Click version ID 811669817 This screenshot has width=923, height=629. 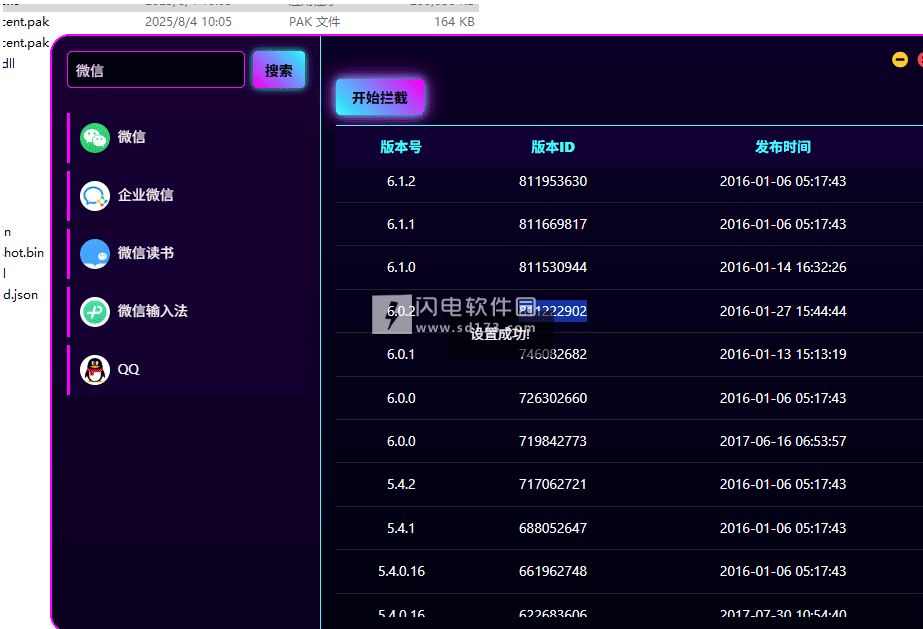553,224
